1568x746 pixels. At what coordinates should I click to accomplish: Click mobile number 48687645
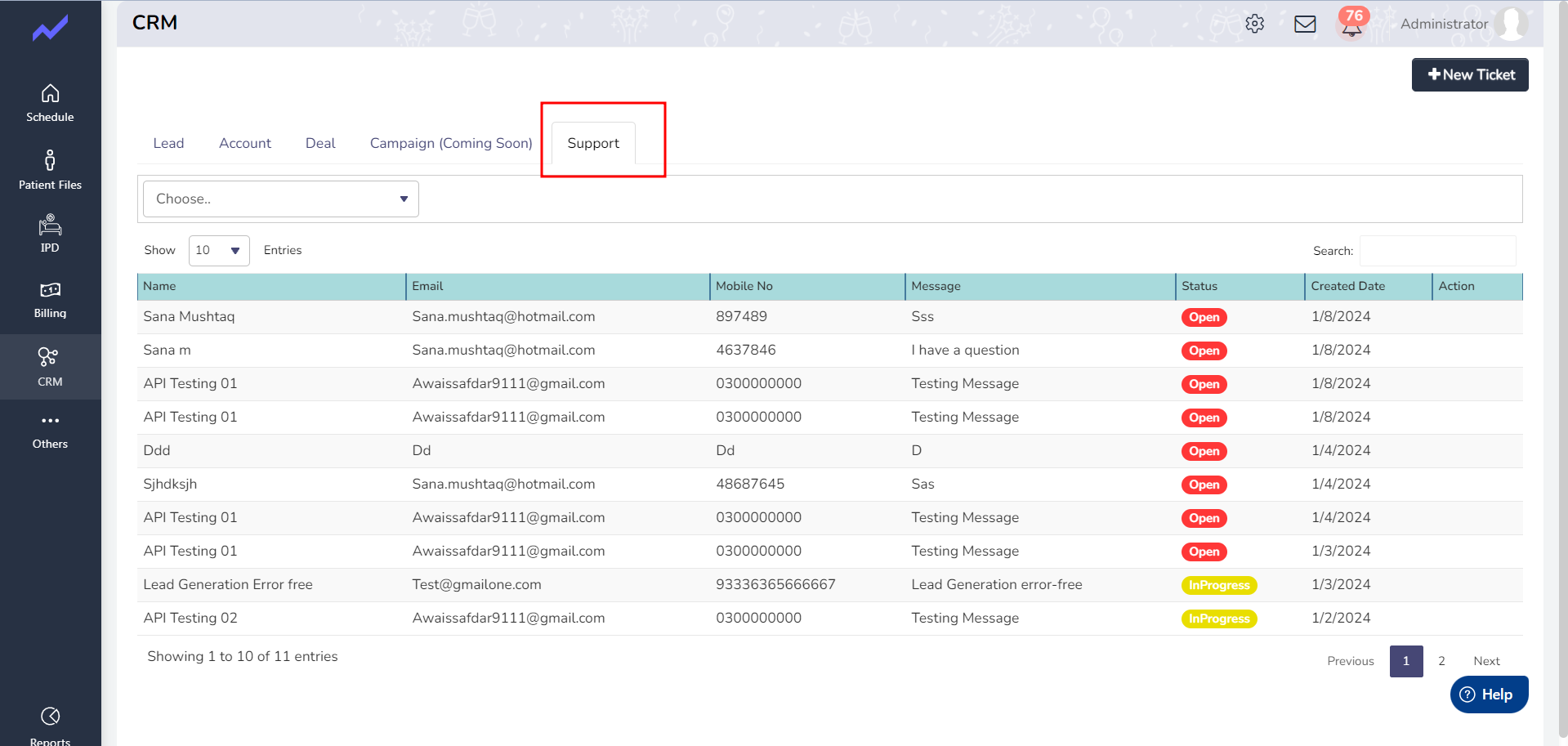click(x=750, y=484)
